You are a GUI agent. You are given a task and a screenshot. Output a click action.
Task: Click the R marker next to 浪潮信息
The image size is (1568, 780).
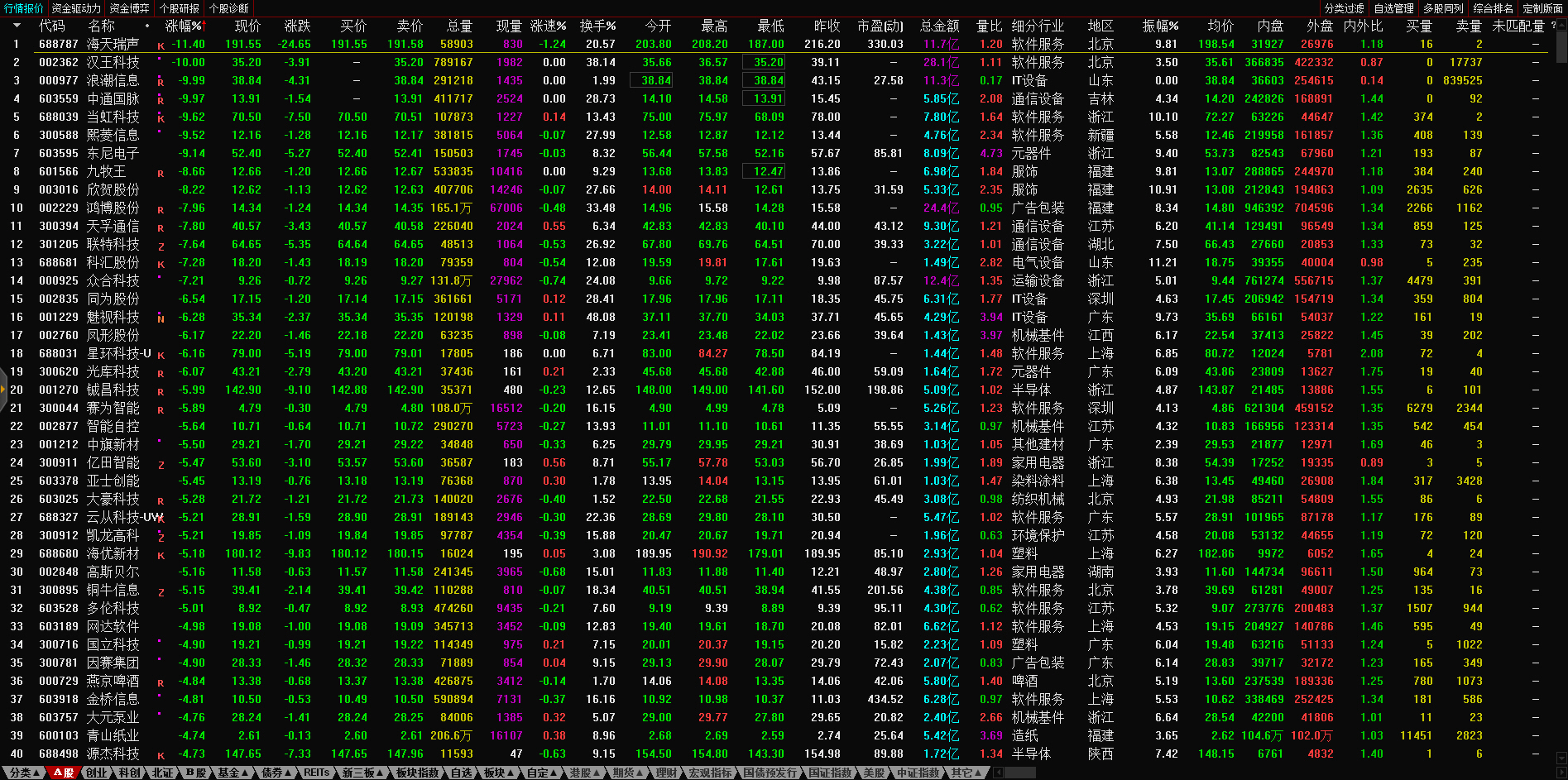click(161, 83)
